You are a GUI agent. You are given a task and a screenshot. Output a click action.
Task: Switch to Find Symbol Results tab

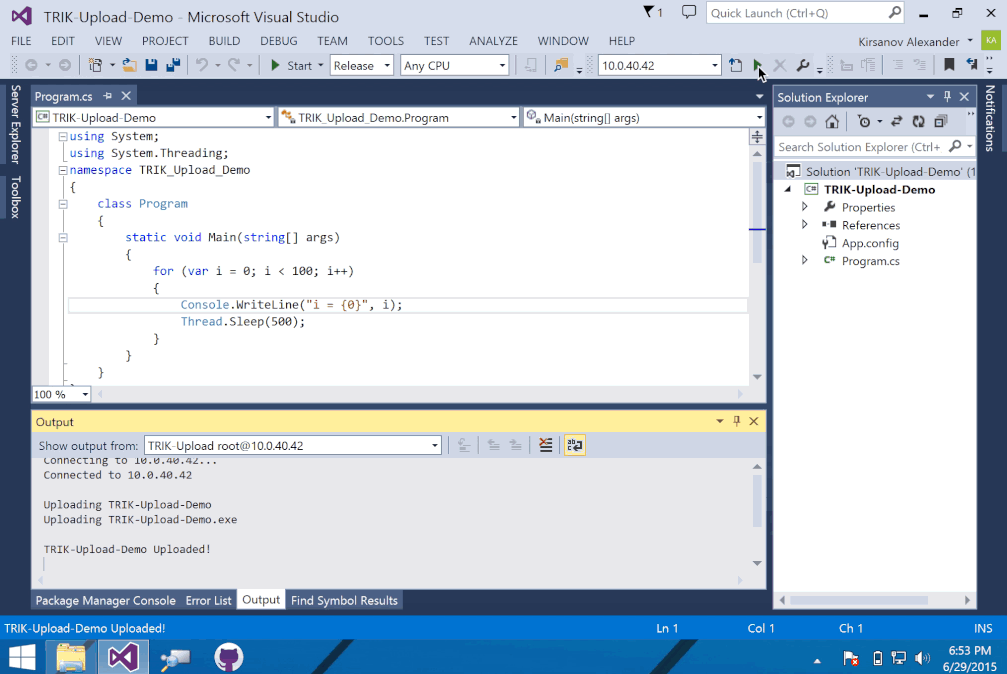coord(344,600)
